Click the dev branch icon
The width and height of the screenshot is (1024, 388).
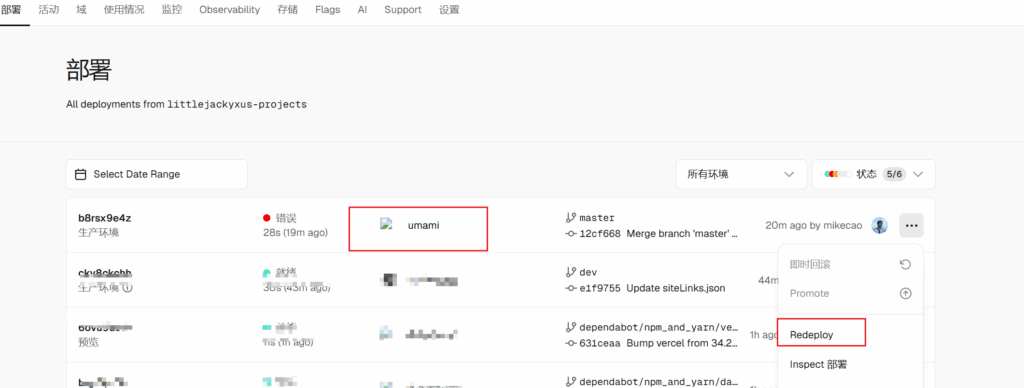[x=571, y=272]
